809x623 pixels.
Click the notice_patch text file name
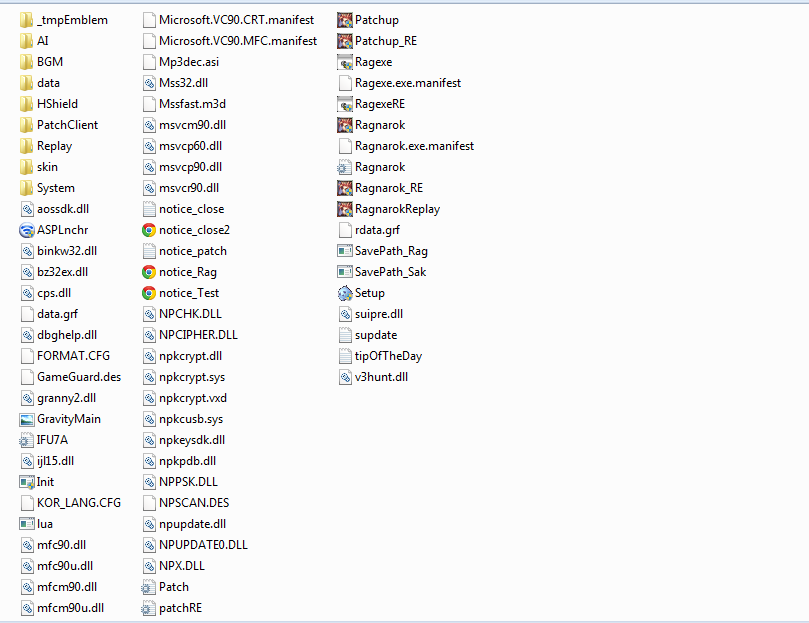pyautogui.click(x=193, y=251)
